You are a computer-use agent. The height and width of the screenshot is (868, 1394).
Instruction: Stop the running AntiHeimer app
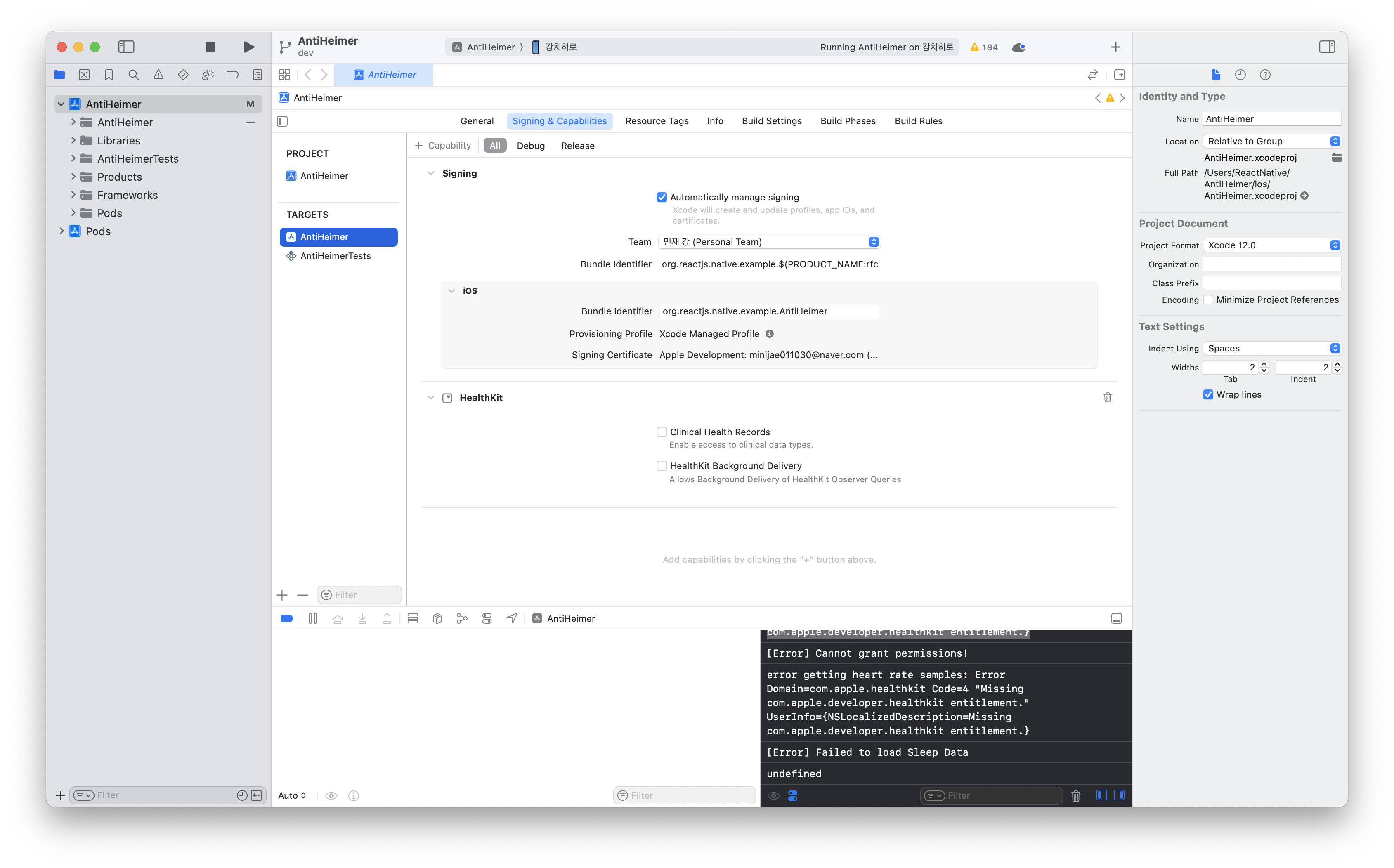pos(210,47)
